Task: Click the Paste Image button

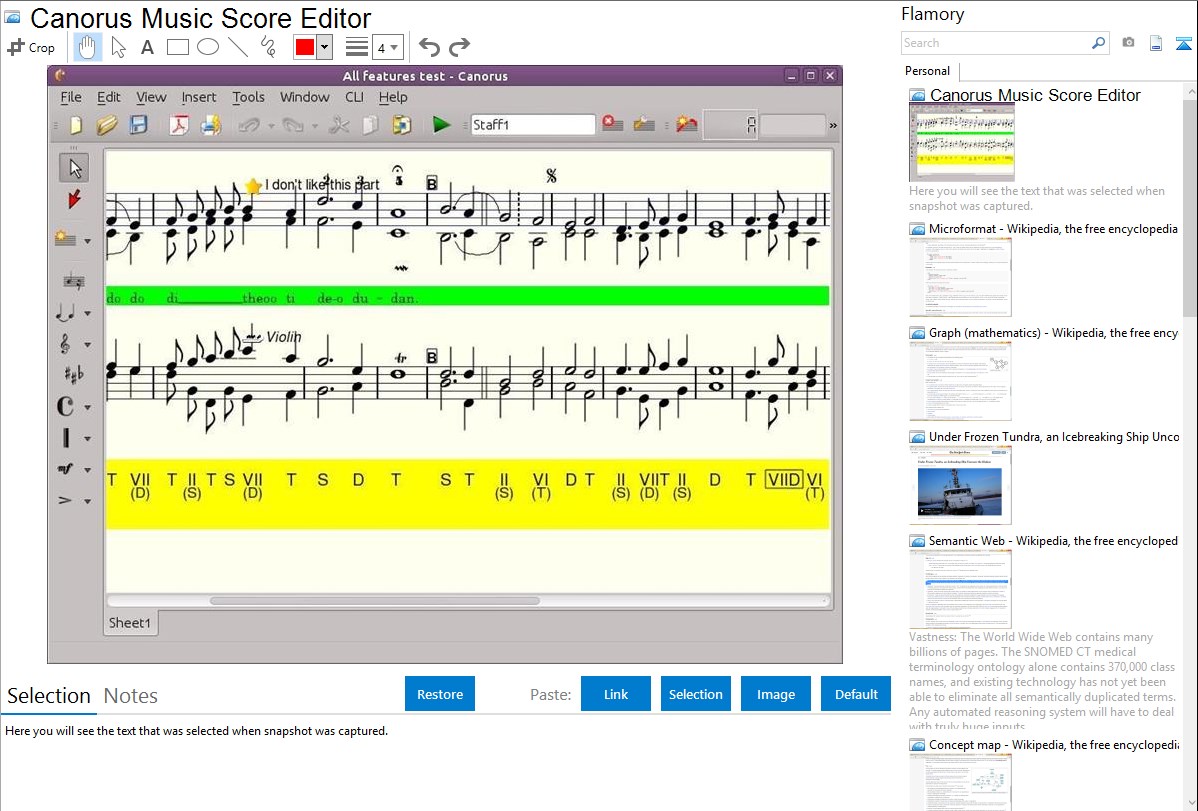Action: pyautogui.click(x=776, y=694)
